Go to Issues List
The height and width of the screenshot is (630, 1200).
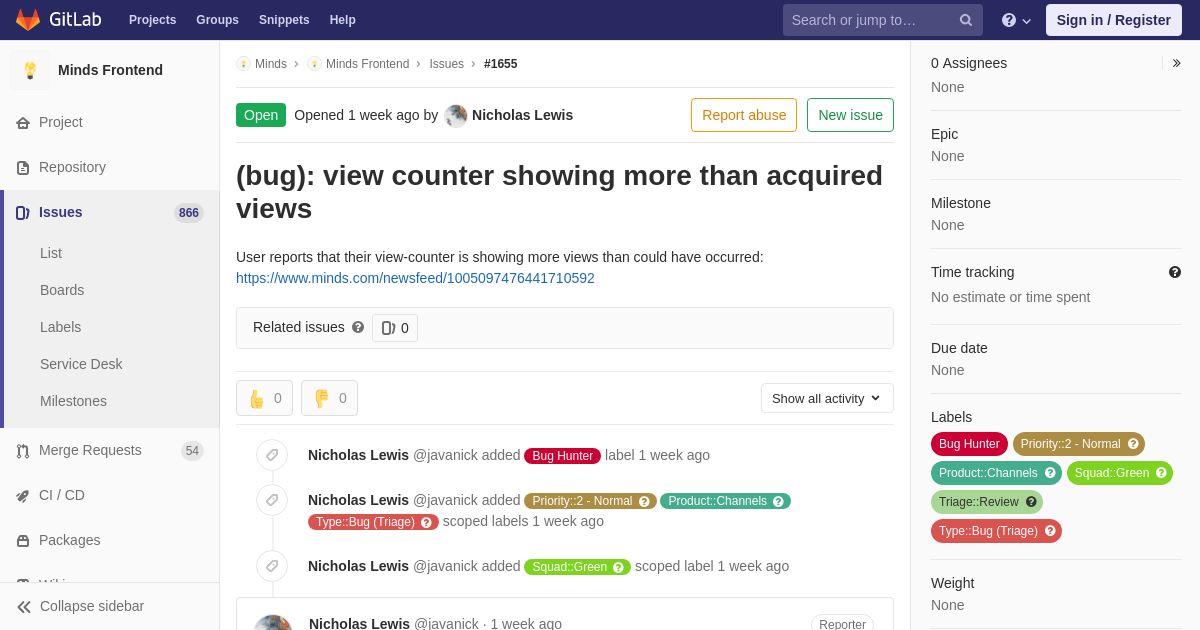pos(51,253)
